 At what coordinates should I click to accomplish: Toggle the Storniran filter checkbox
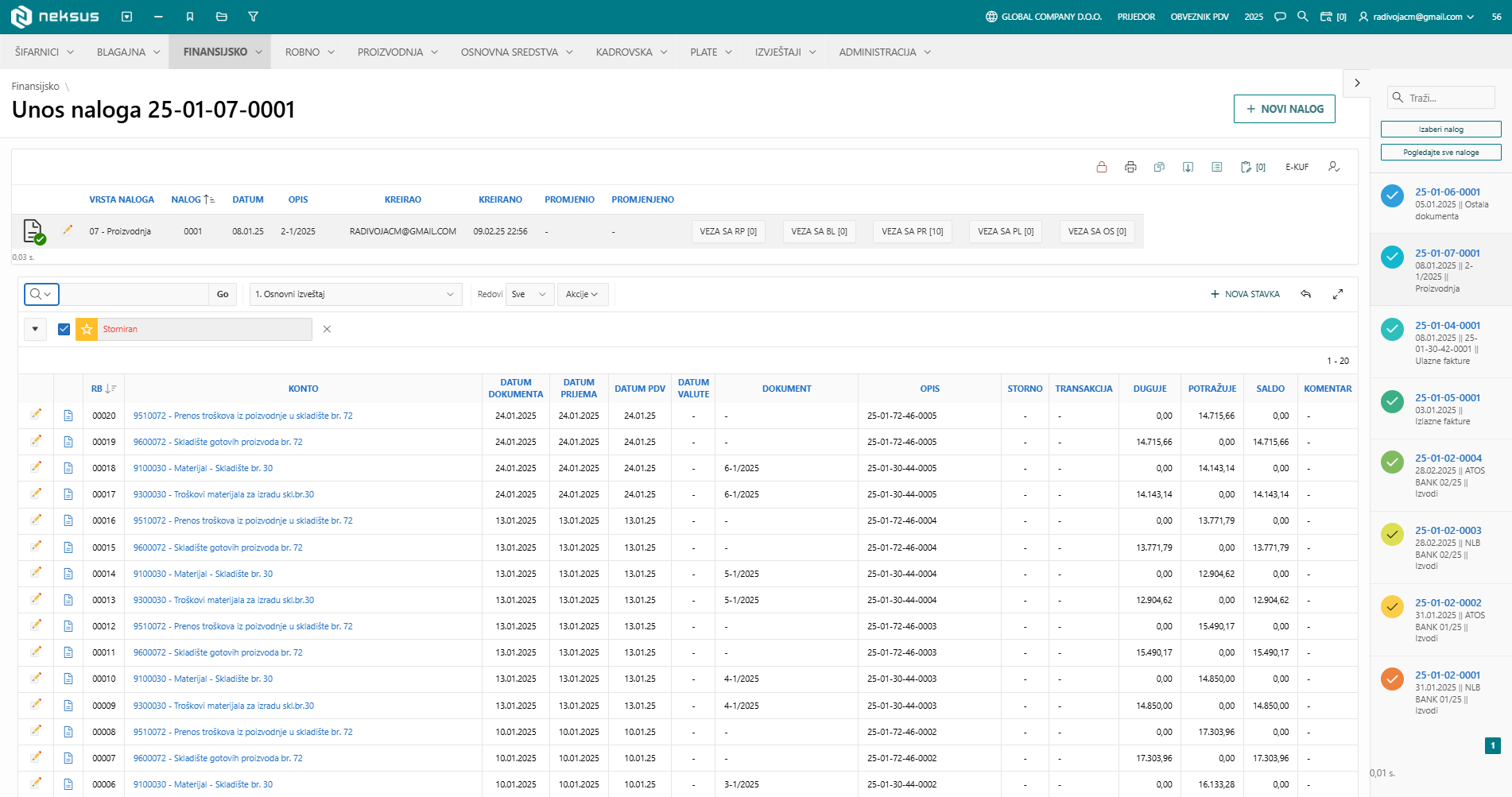(64, 329)
